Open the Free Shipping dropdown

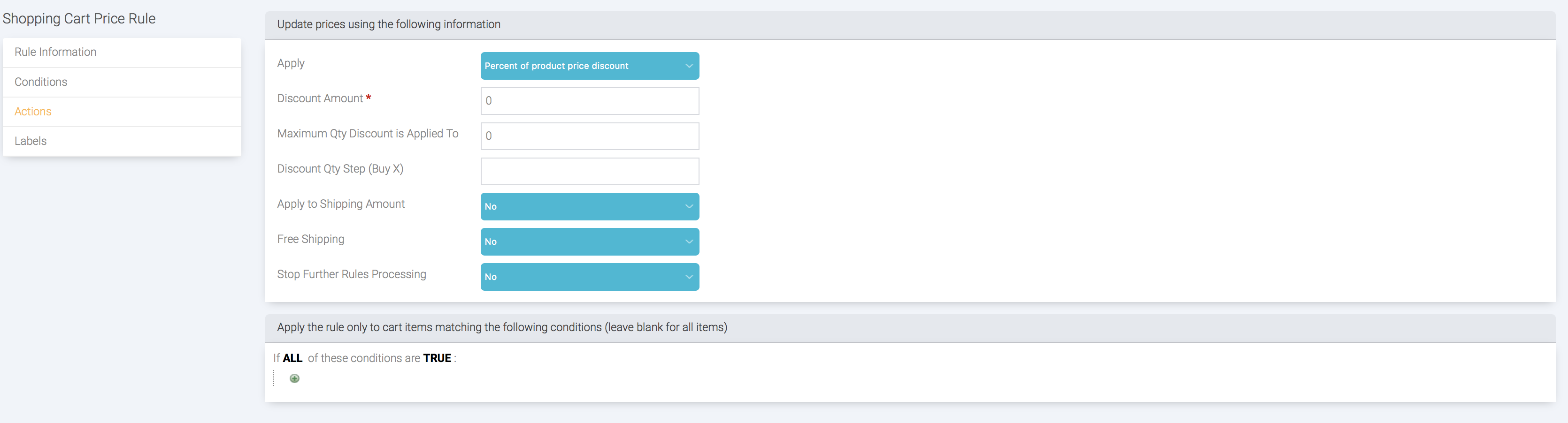589,242
